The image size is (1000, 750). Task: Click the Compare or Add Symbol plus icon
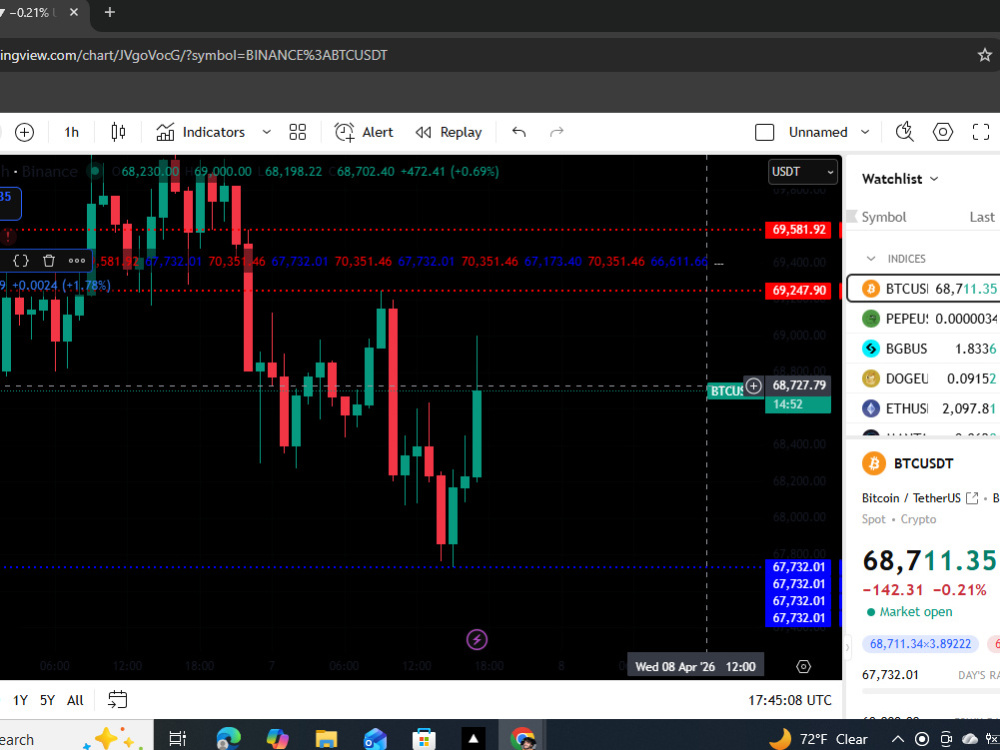point(24,132)
